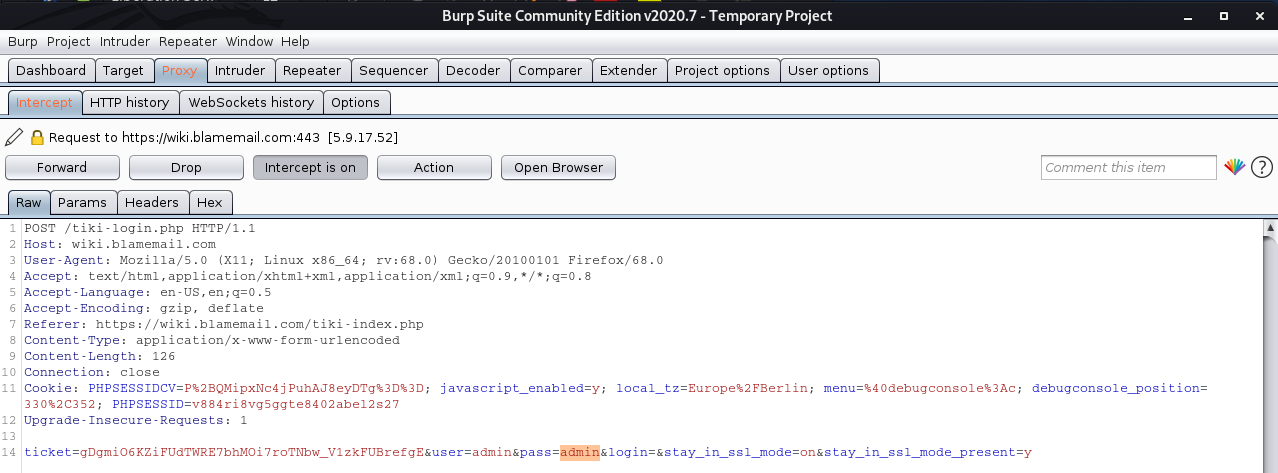Click the Upgrade-Insecure-Requests header line

click(x=136, y=420)
